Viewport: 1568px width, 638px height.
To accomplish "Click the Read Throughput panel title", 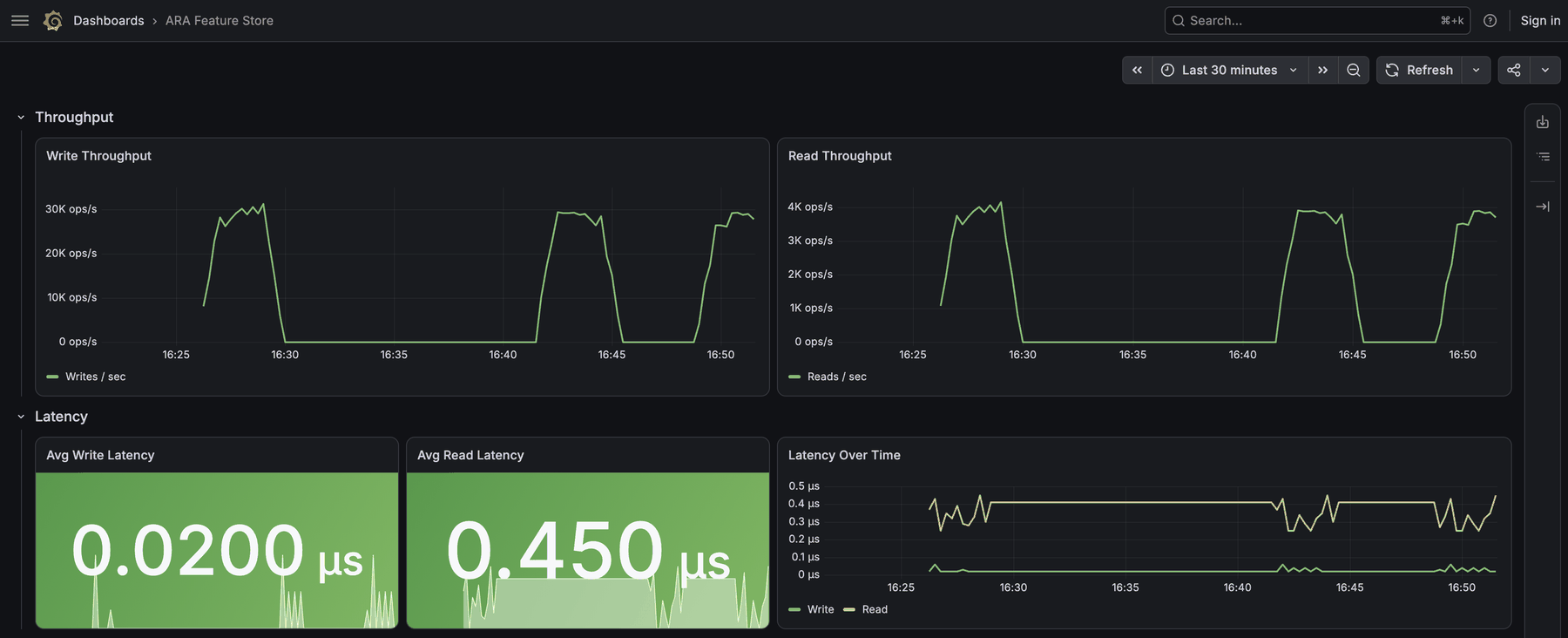I will 840,155.
